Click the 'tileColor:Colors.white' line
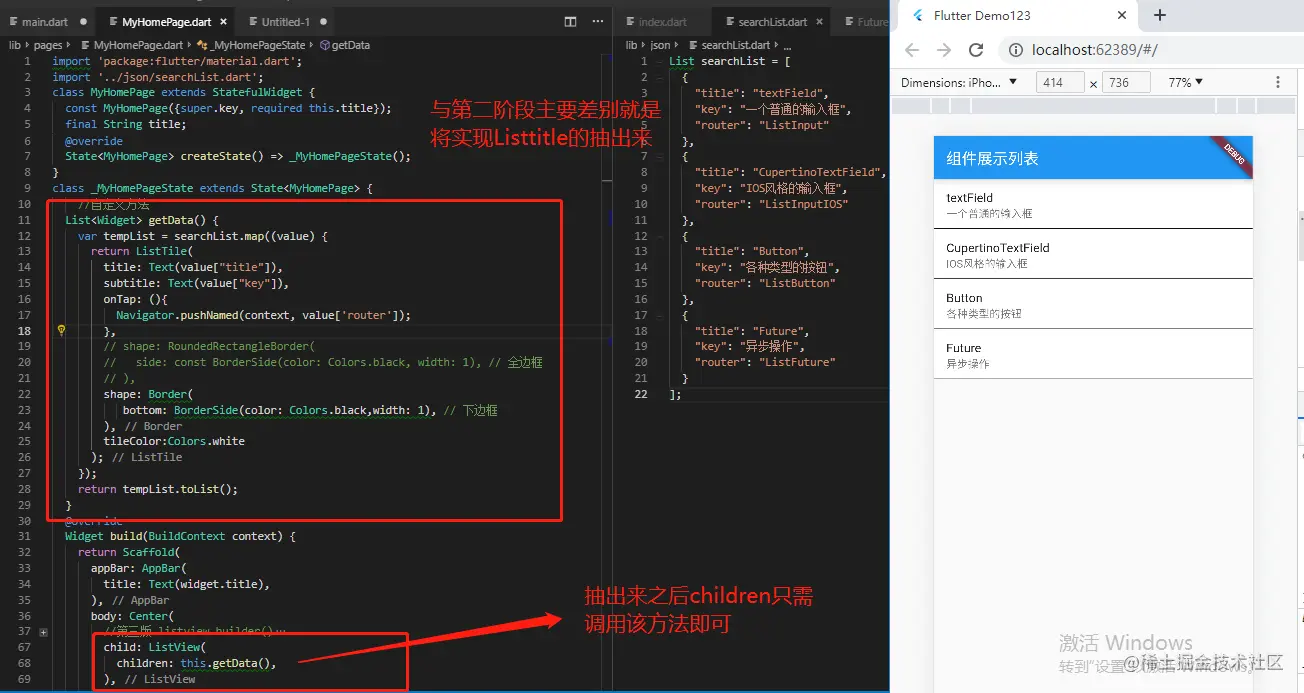 [174, 441]
